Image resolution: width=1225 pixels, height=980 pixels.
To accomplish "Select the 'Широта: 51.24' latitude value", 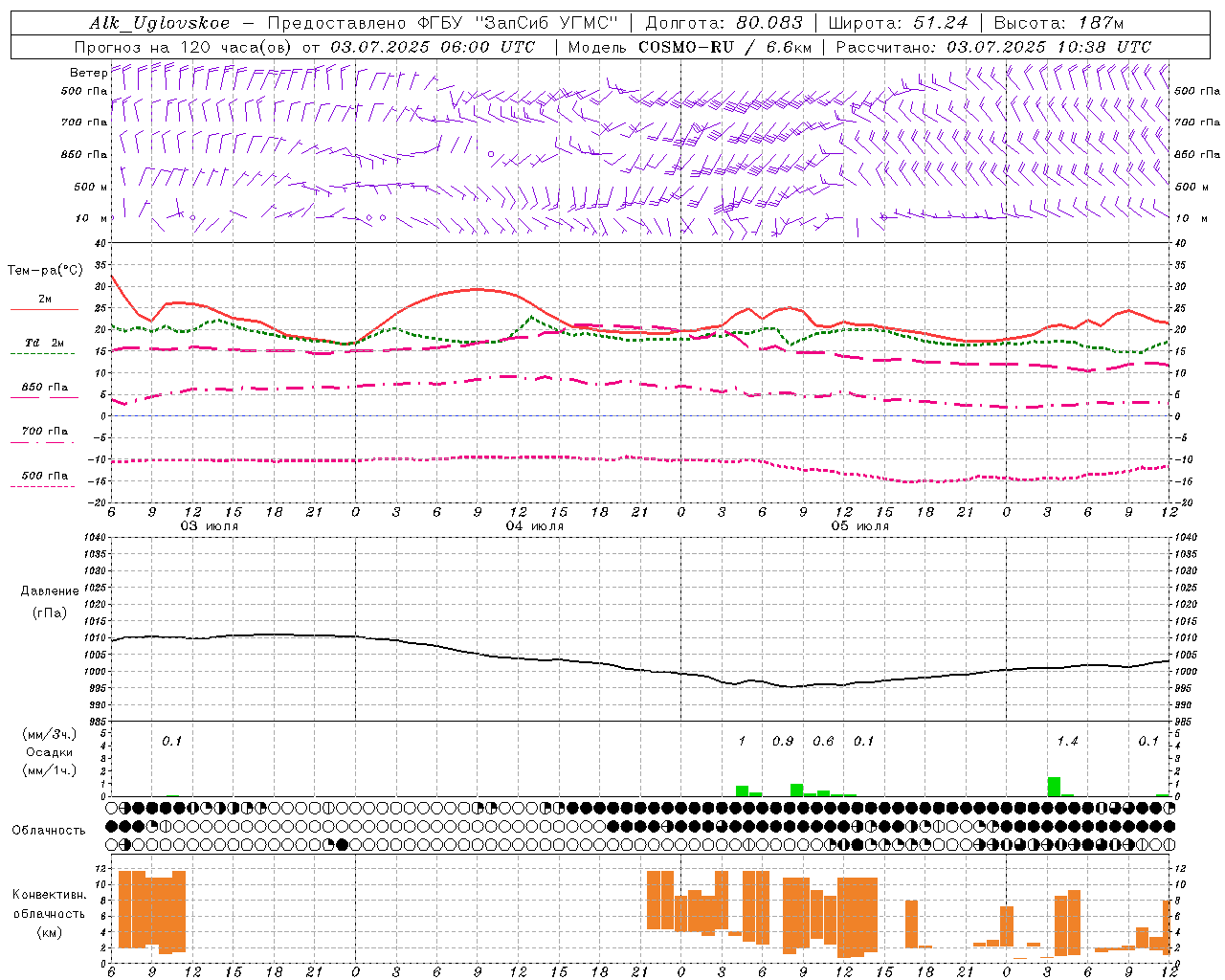I will click(898, 23).
